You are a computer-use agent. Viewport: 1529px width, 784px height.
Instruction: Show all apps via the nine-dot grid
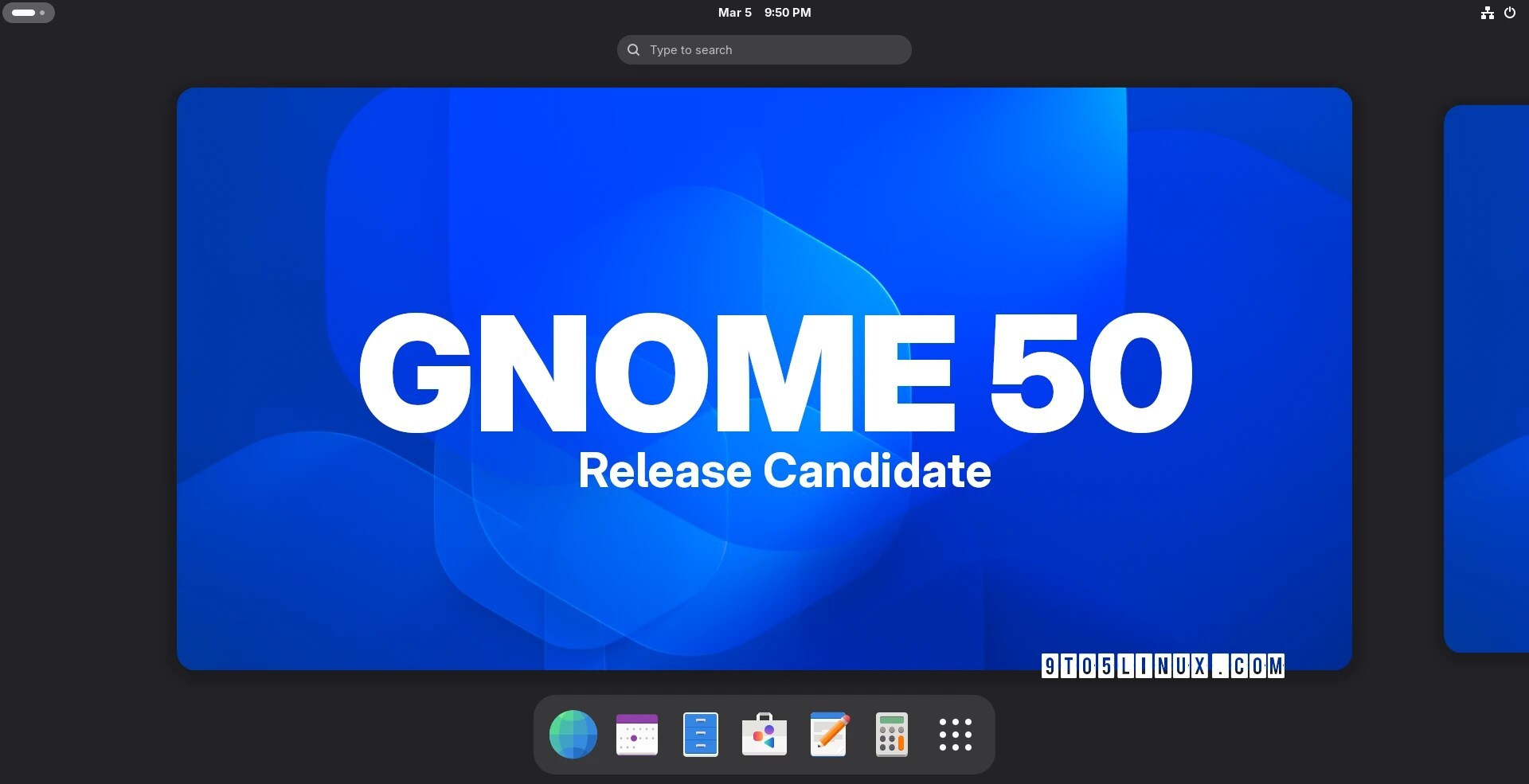pos(956,734)
